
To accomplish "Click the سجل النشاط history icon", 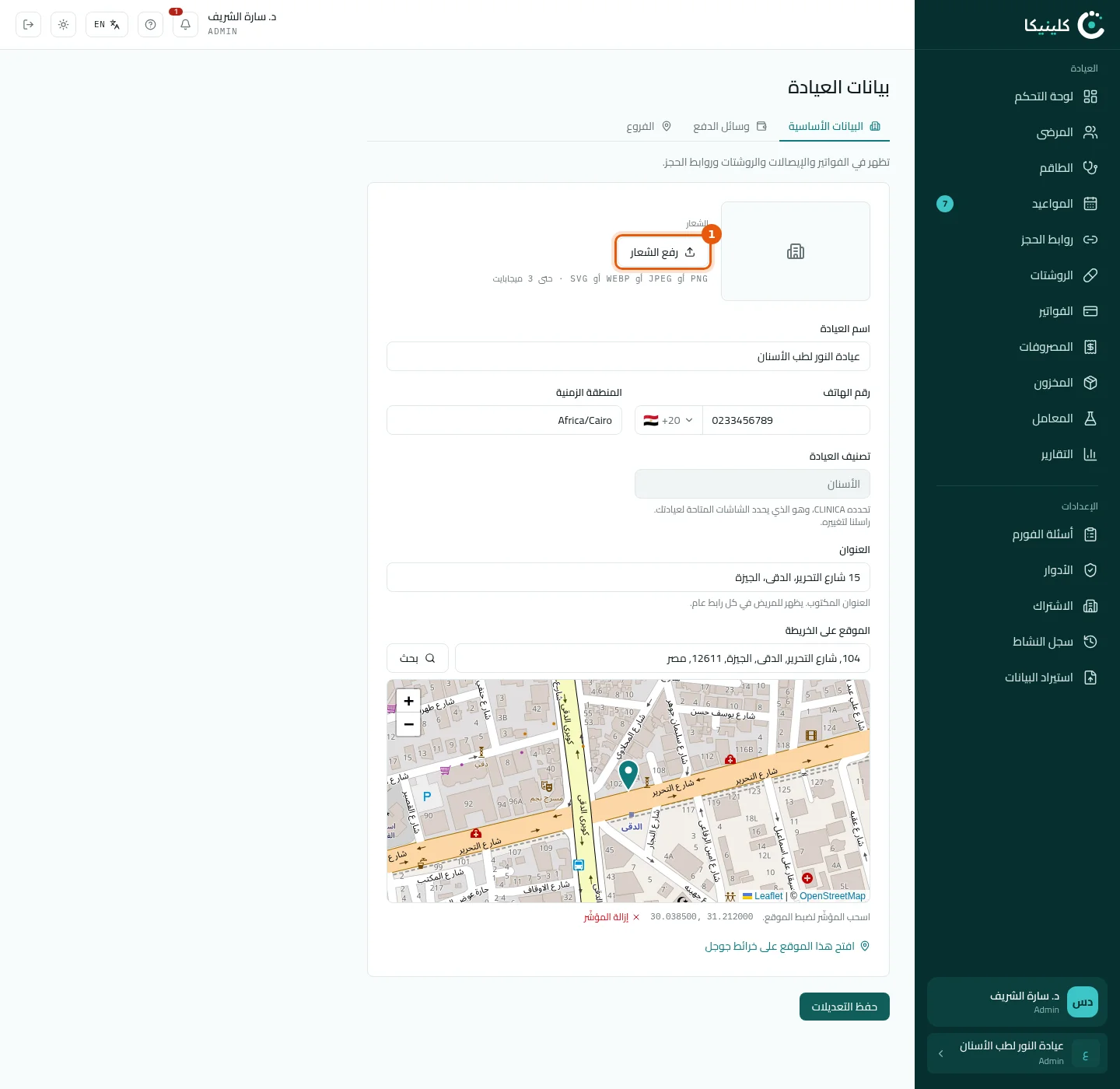I will pyautogui.click(x=1090, y=642).
